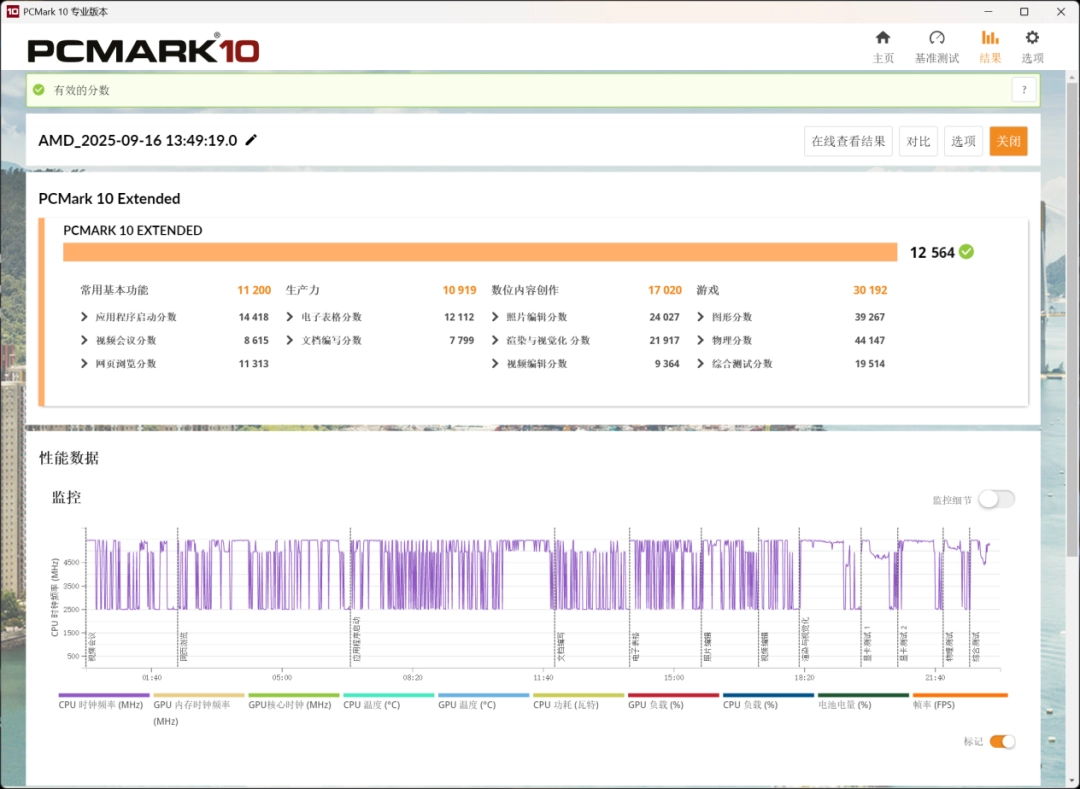Click the 24 027 photo editing score value
This screenshot has width=1080, height=789.
(x=664, y=317)
